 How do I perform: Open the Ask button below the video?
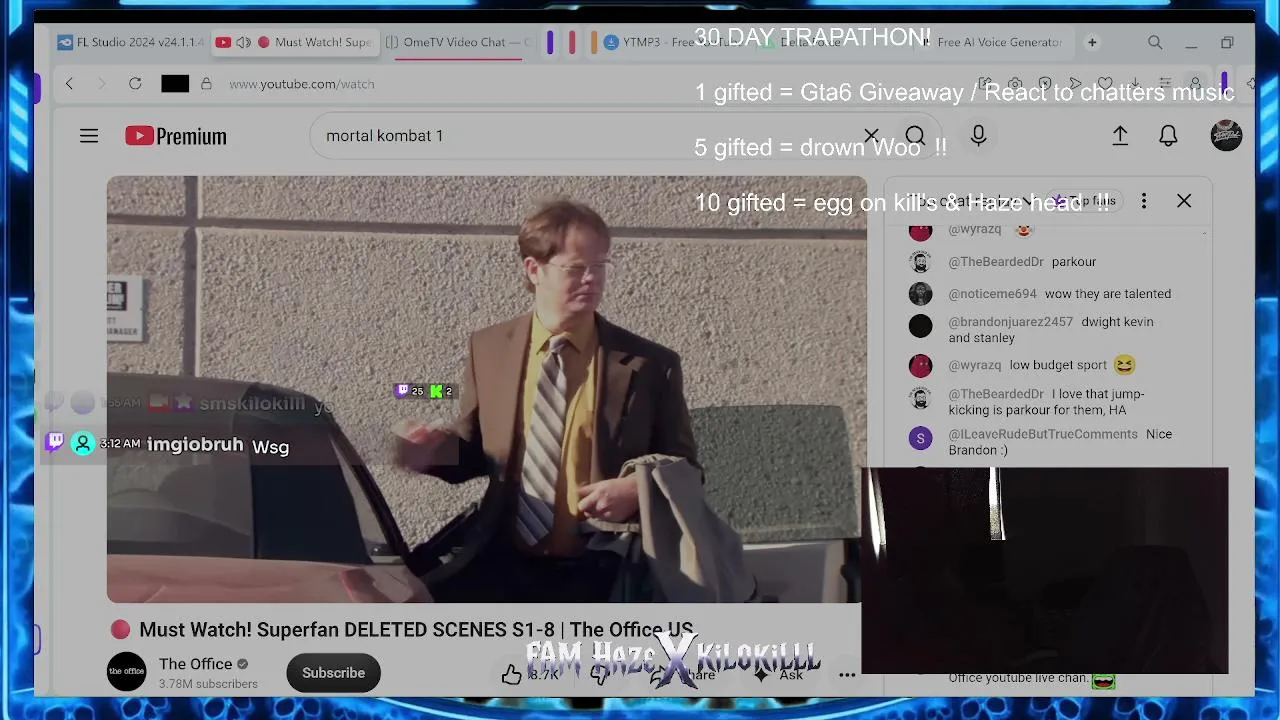(780, 674)
